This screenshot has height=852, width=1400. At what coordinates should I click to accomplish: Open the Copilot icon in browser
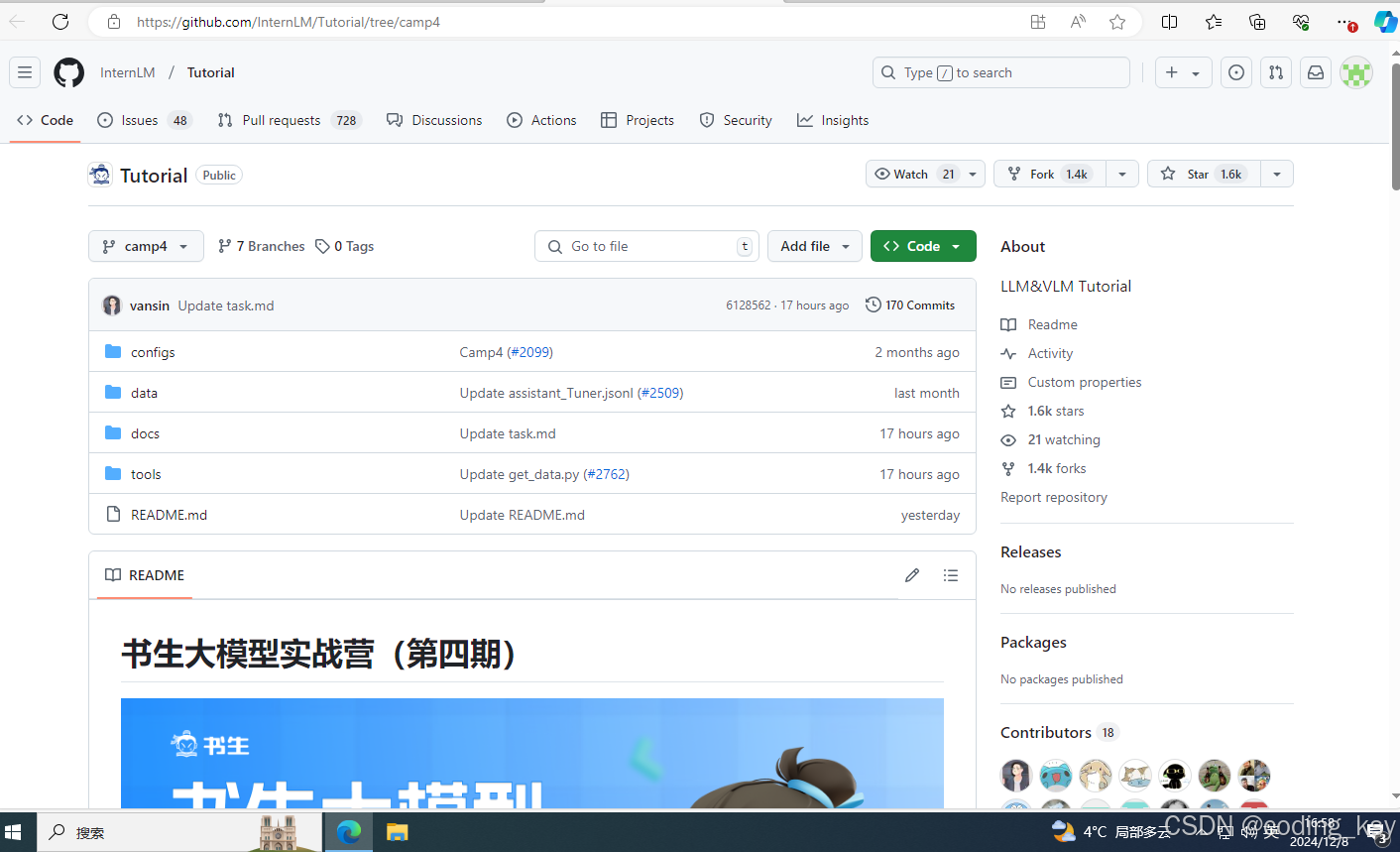point(1385,22)
